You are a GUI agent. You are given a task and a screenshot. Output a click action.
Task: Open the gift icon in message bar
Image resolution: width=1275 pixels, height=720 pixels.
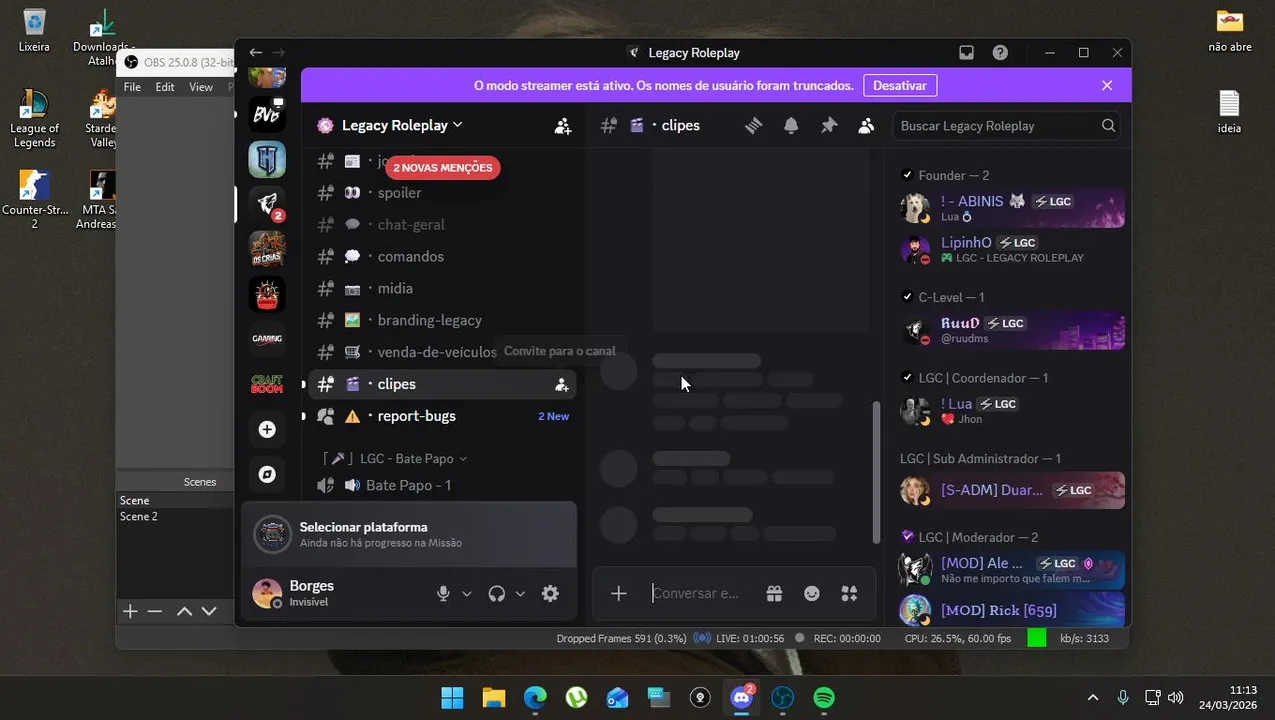[x=774, y=593]
